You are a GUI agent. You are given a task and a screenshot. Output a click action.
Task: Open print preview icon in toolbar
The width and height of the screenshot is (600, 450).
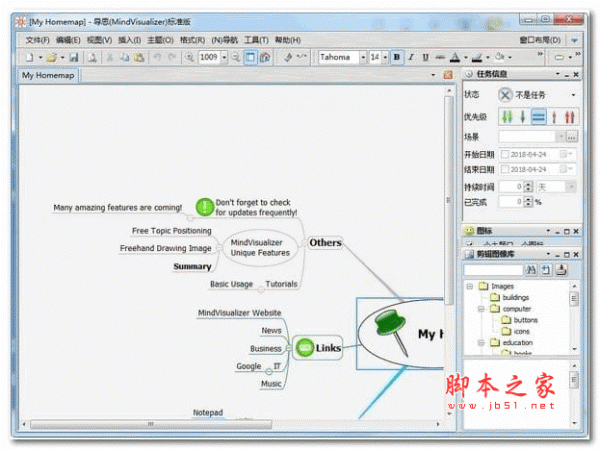click(x=92, y=57)
